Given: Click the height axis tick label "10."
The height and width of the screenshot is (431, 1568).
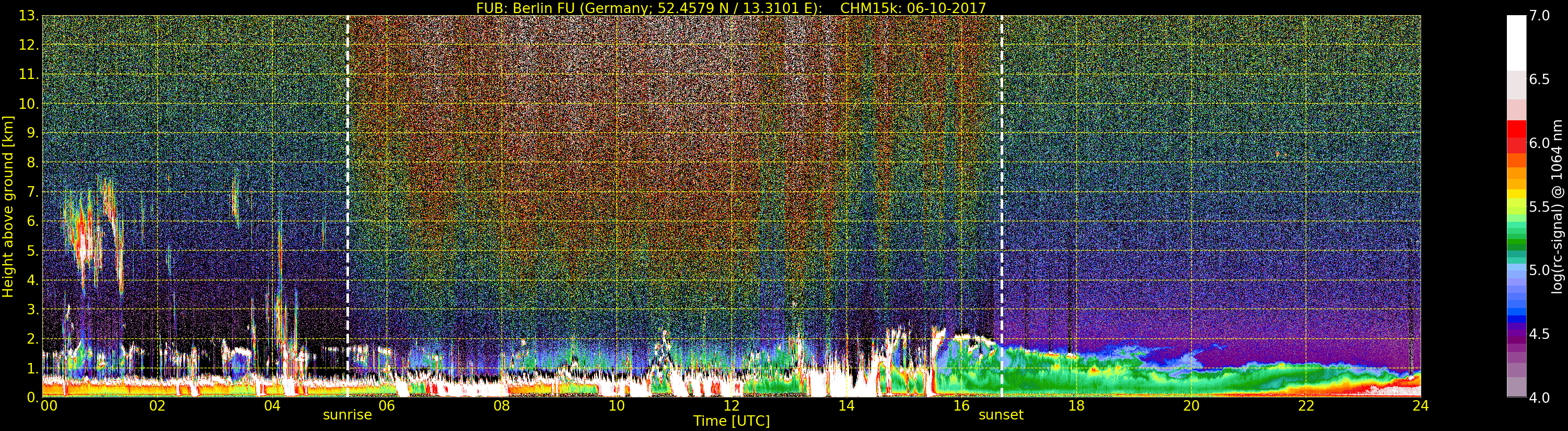Looking at the screenshot, I should [29, 104].
